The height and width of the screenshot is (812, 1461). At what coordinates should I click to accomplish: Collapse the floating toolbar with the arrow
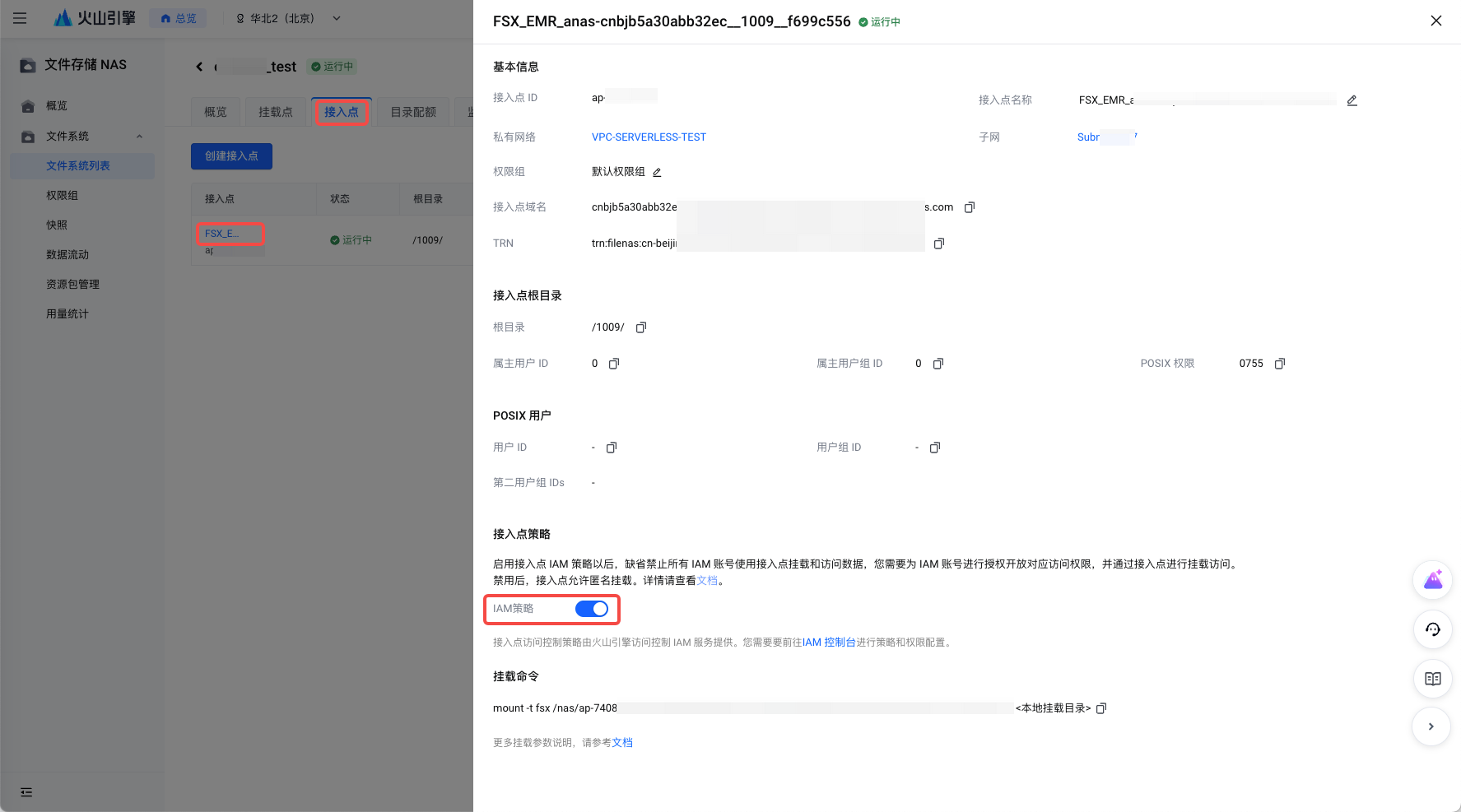click(x=1431, y=726)
